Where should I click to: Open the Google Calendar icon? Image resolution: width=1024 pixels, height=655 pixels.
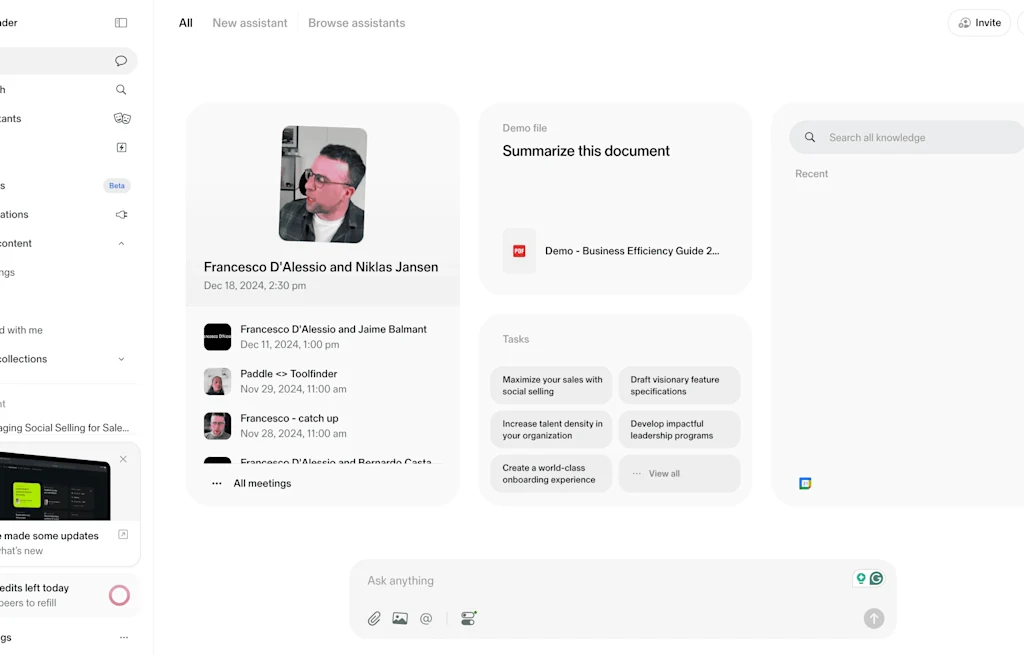point(805,483)
